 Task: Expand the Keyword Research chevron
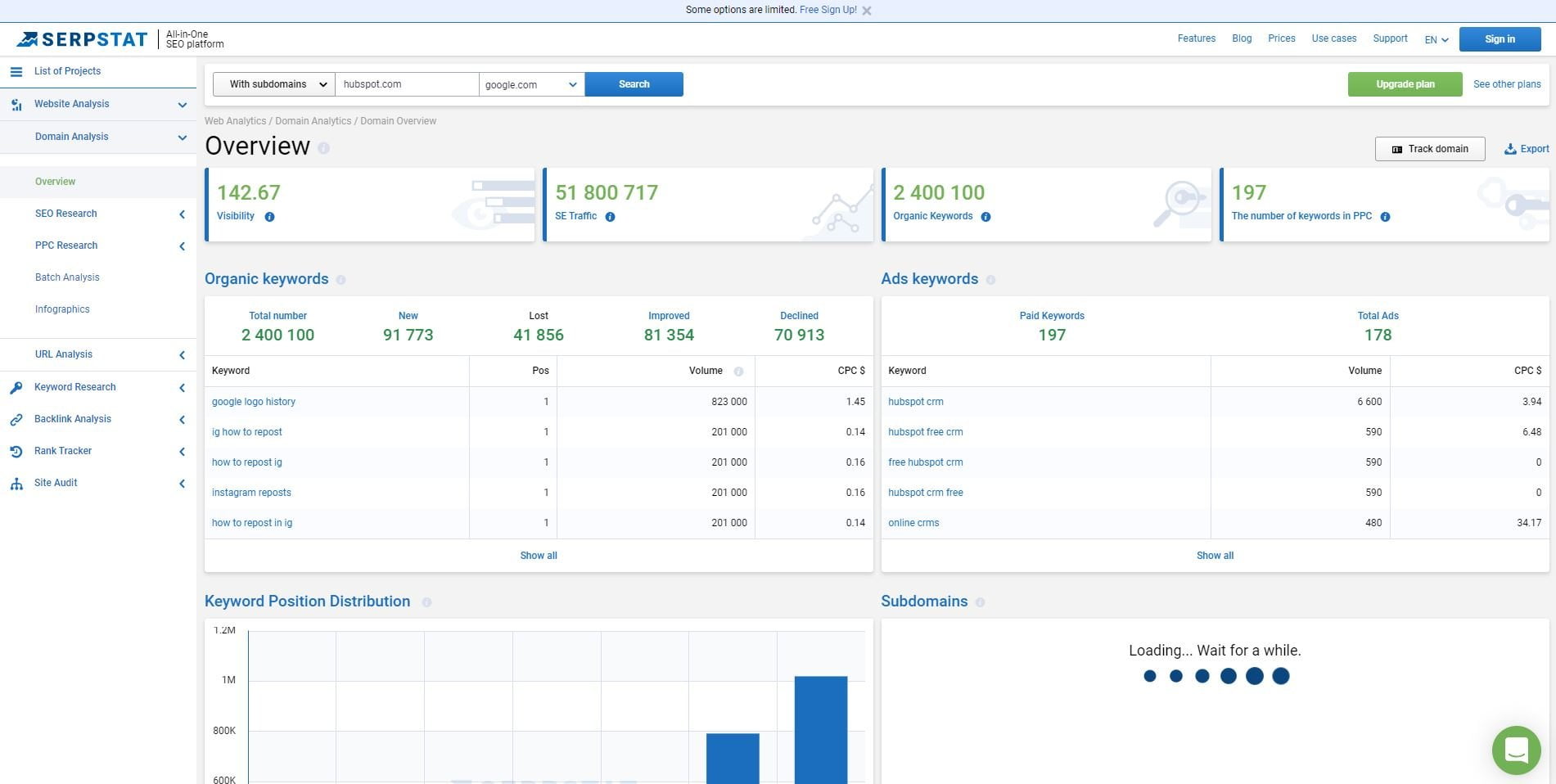coord(182,388)
